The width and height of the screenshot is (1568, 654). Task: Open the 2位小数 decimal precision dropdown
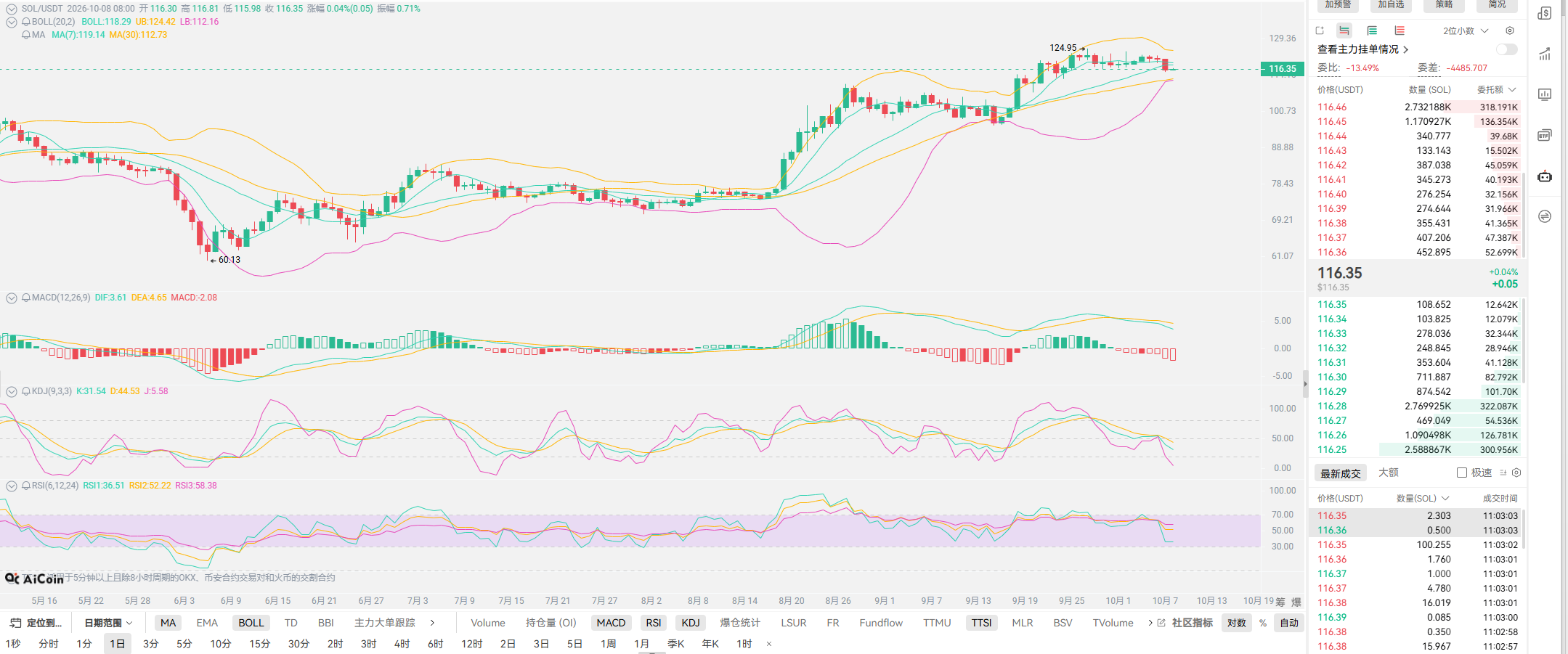1466,30
